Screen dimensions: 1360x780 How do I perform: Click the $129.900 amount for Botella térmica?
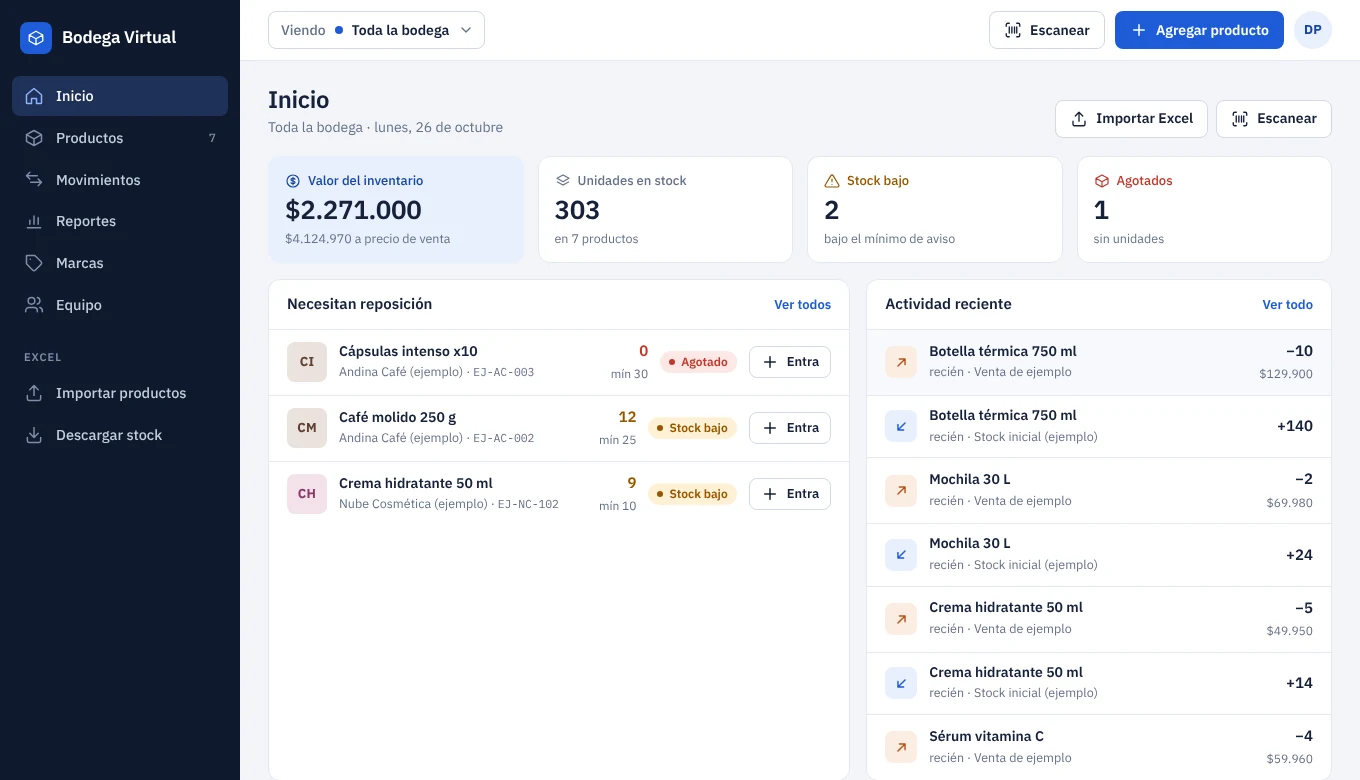tap(1286, 374)
